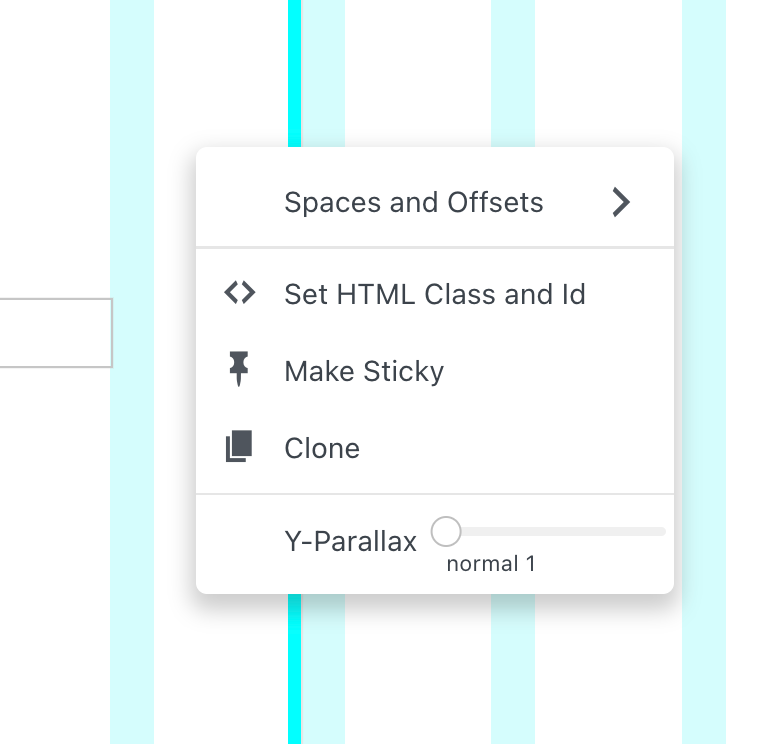Click the stacked-pages icon beside Clone
Screen dimensions: 784x744
(239, 447)
